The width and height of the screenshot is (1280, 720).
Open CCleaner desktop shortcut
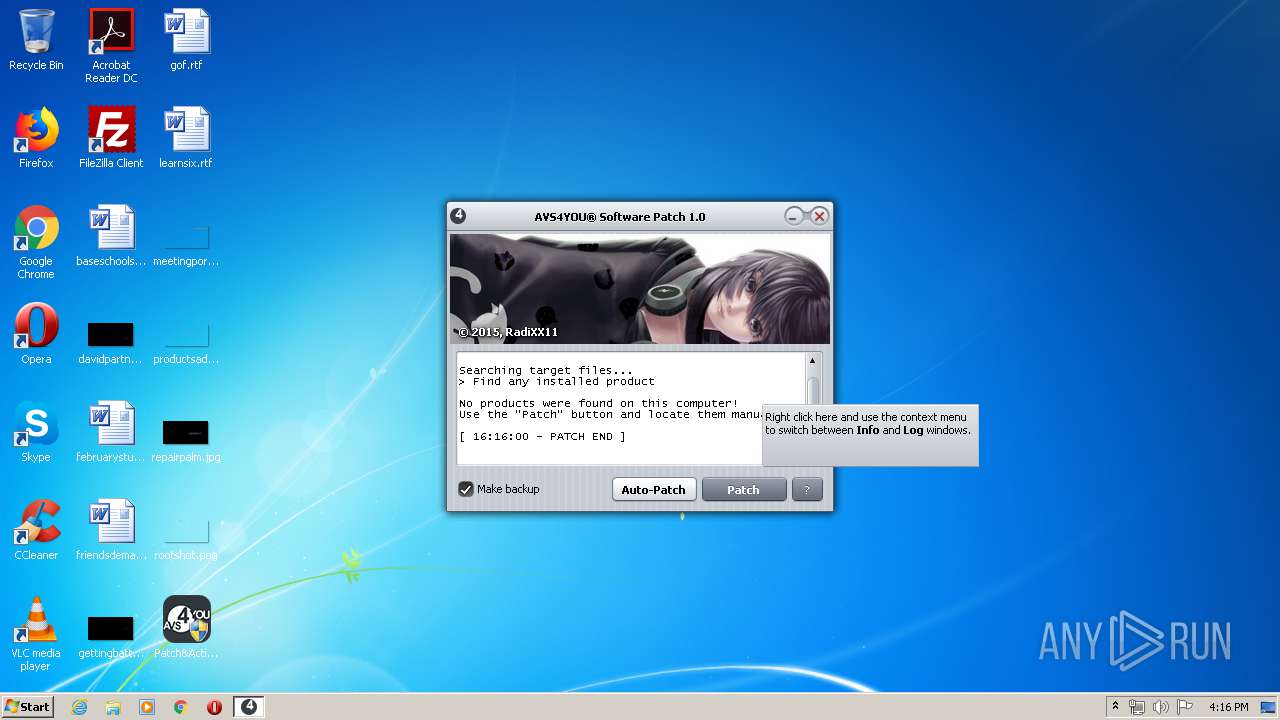pyautogui.click(x=36, y=530)
